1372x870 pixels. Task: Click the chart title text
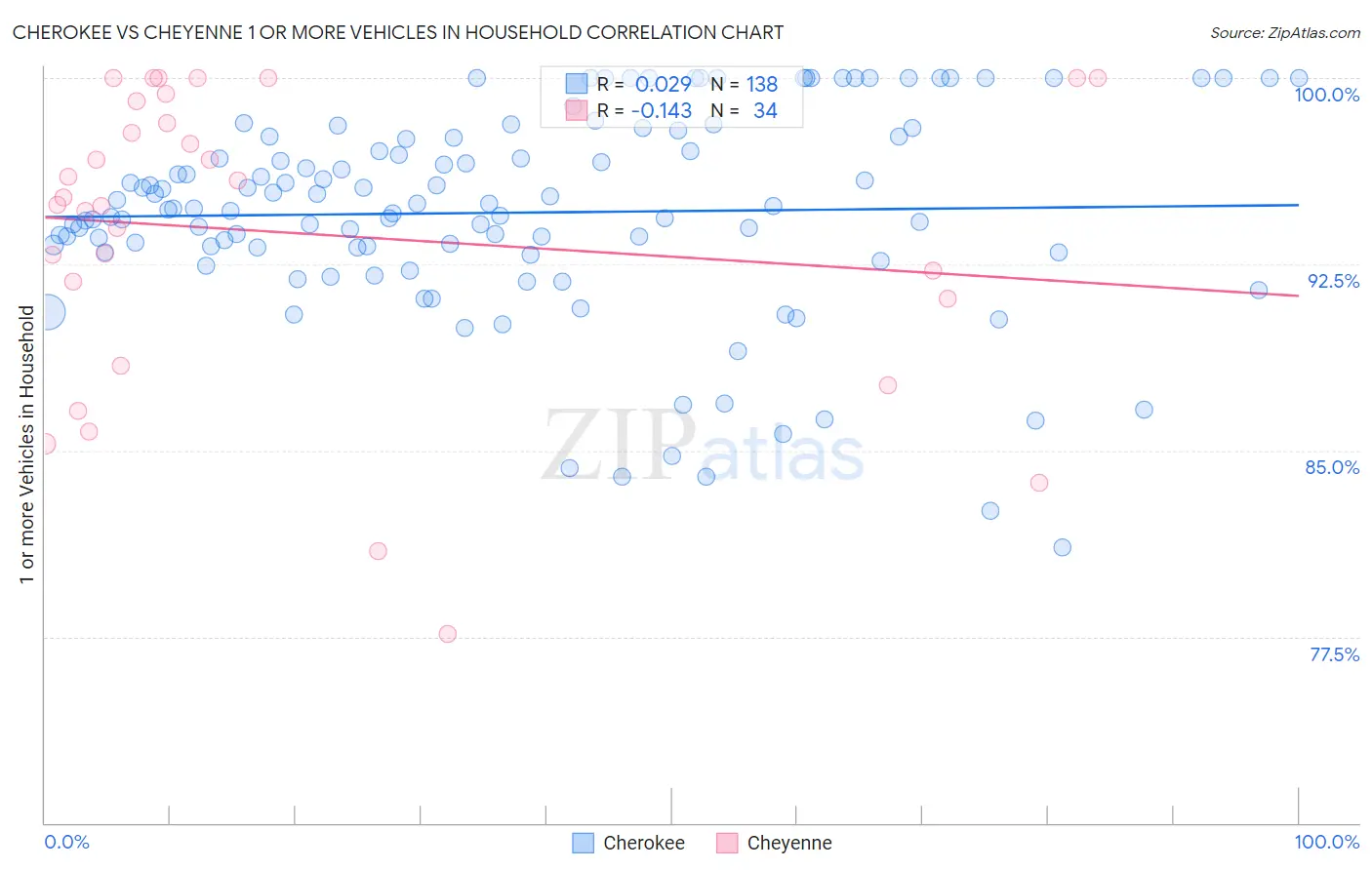tap(398, 32)
